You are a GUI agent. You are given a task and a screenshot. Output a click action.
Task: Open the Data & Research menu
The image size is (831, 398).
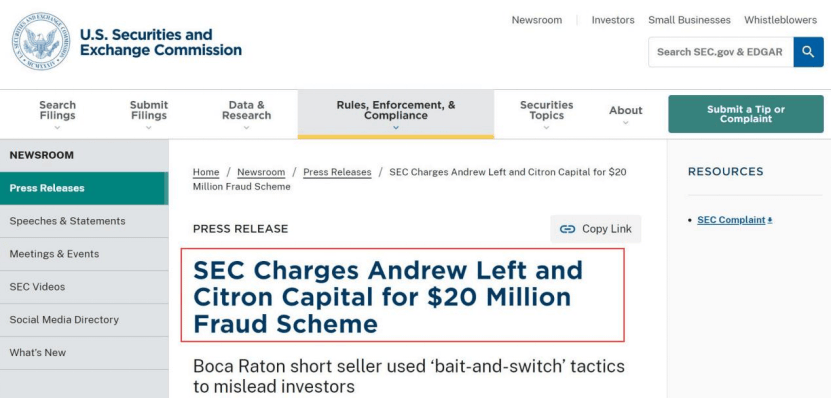(x=246, y=114)
